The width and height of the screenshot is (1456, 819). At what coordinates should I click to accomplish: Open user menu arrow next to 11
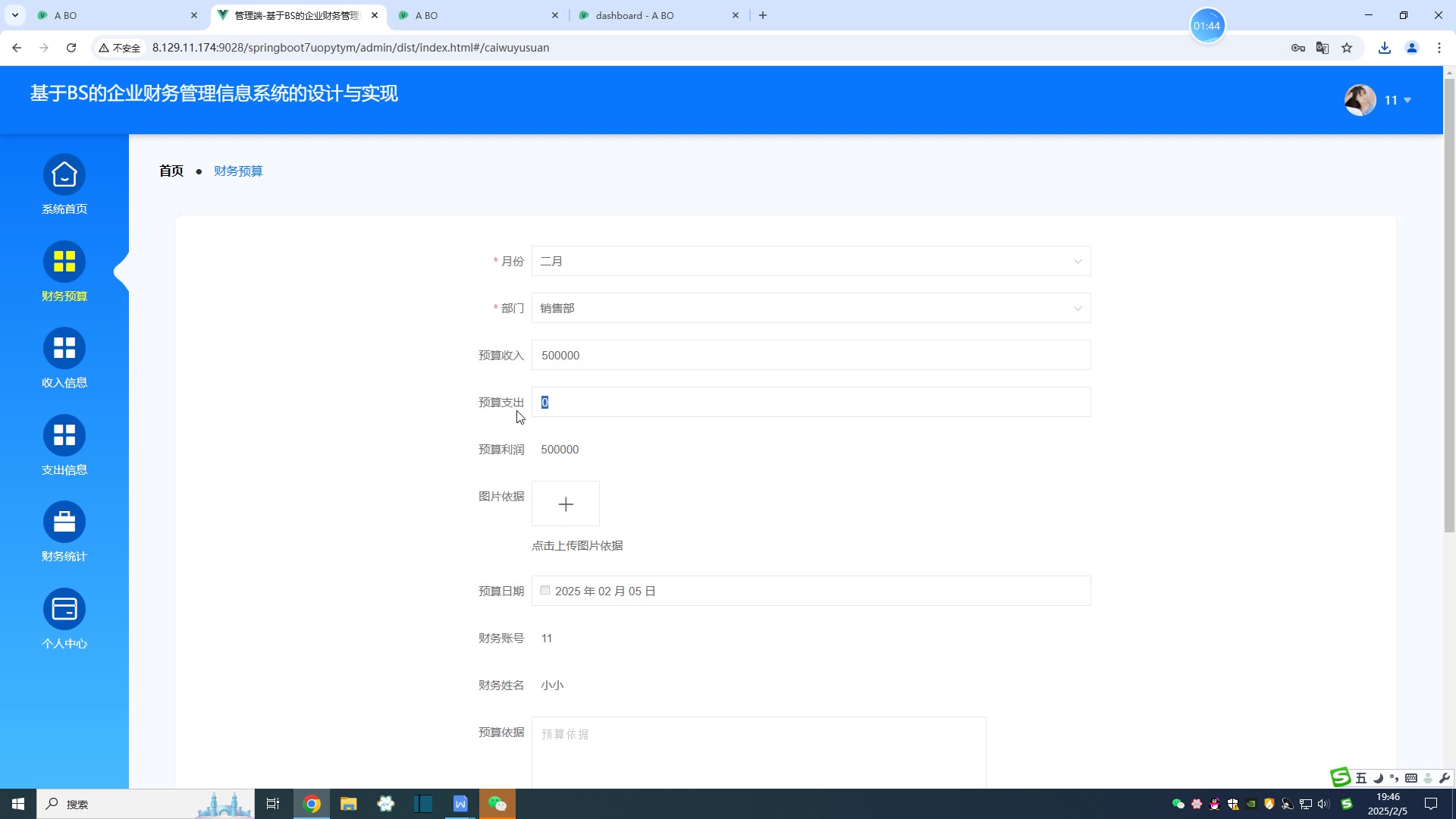point(1407,100)
